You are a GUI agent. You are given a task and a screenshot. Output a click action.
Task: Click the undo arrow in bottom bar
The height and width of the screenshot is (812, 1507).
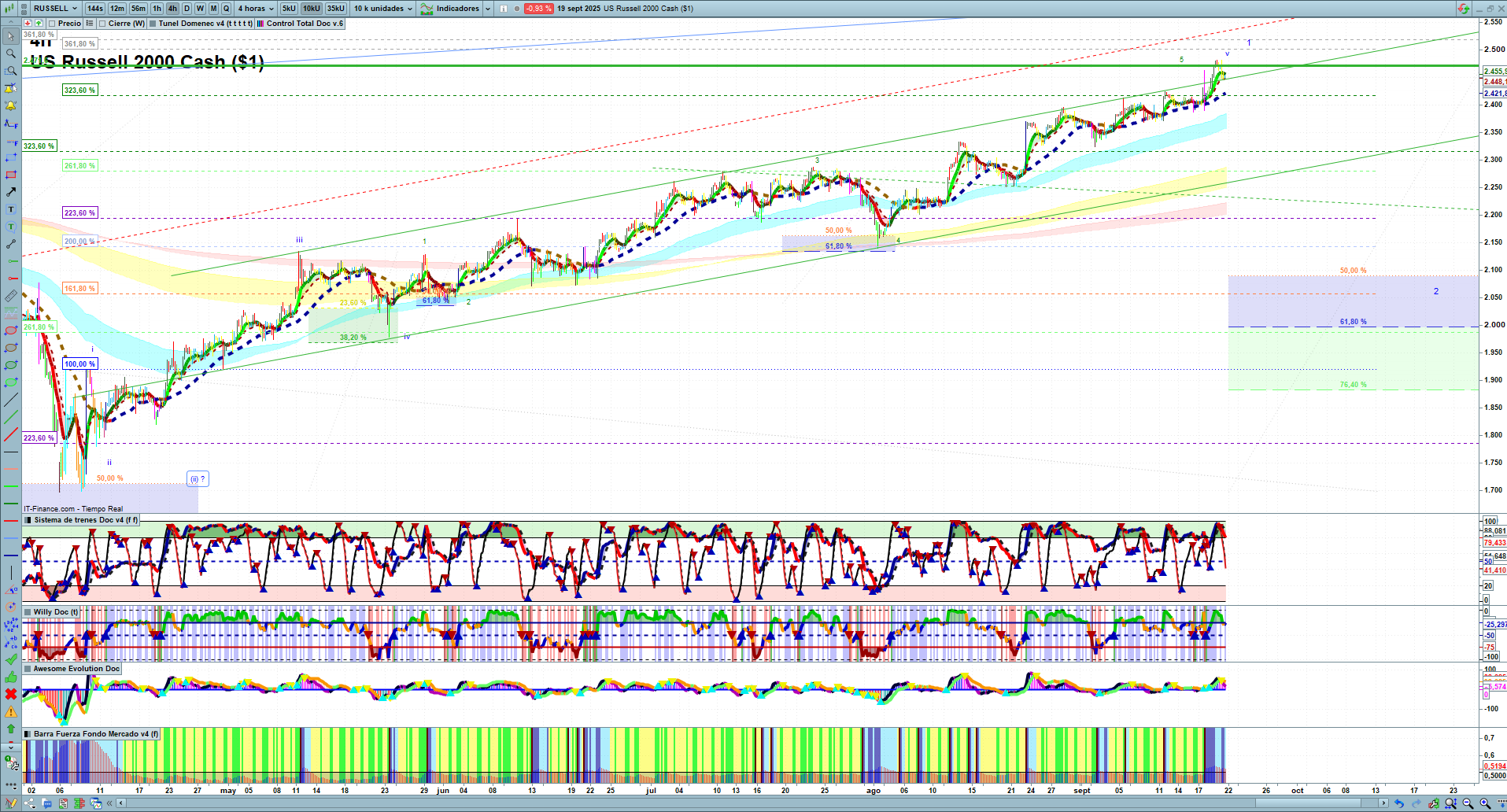(x=1398, y=803)
